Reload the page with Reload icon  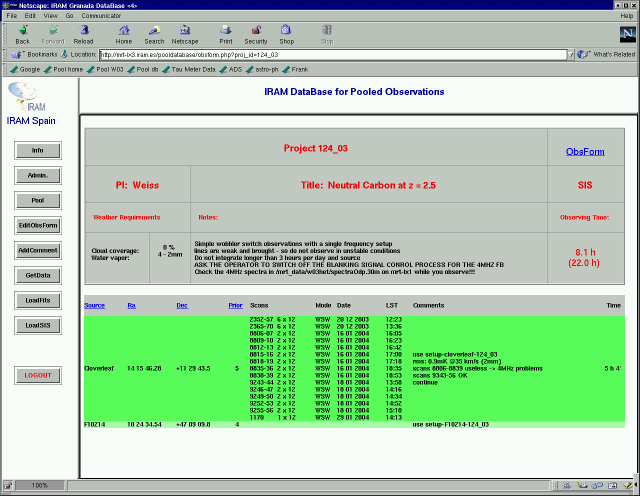click(83, 34)
